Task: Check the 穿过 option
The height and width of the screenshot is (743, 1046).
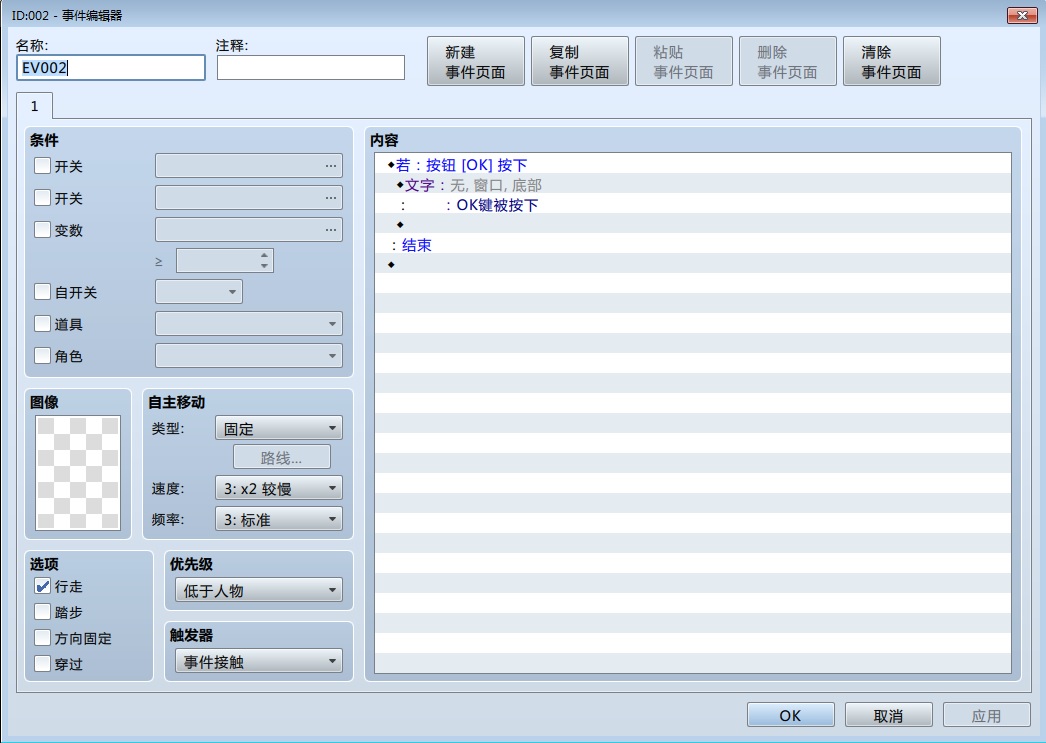Action: [42, 664]
